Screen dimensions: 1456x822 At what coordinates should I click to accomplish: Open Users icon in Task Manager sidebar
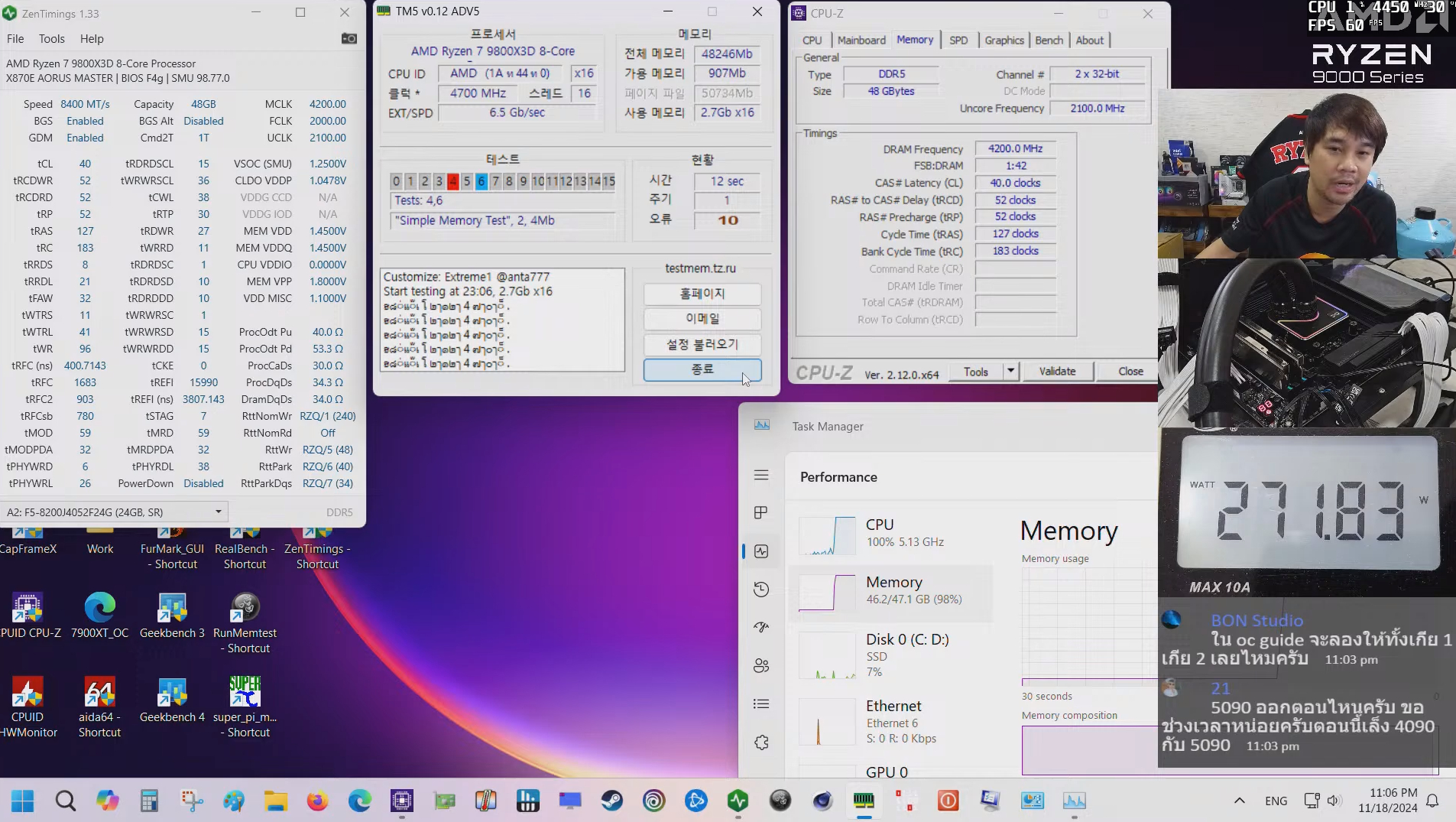pyautogui.click(x=761, y=665)
